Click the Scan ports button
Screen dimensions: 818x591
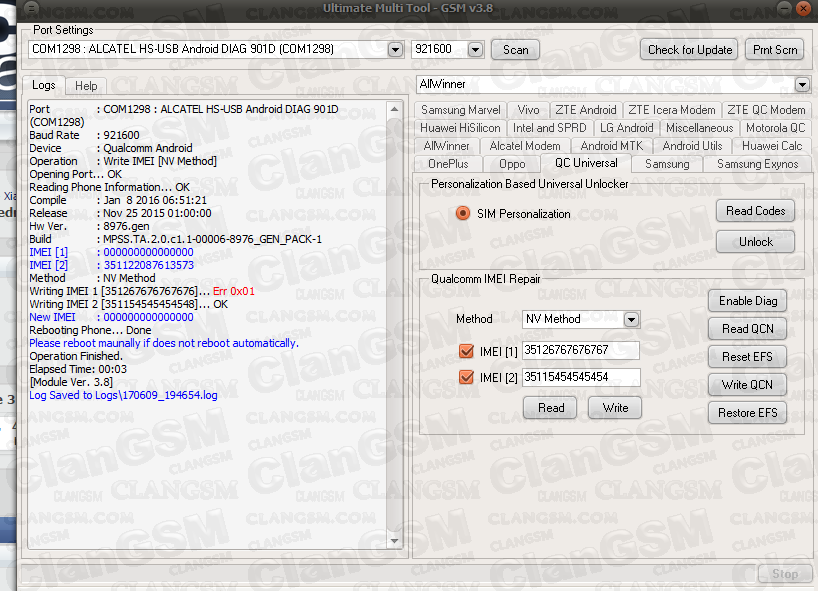click(515, 50)
